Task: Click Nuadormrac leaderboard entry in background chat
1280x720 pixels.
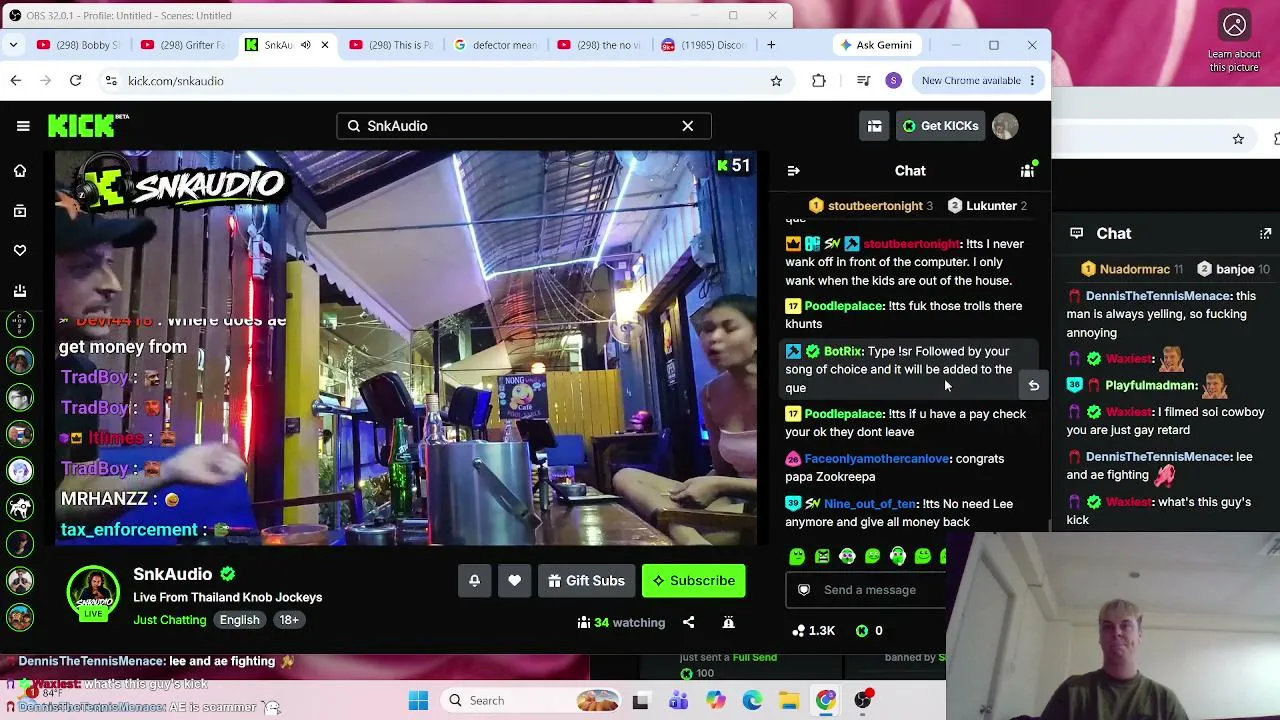Action: tap(1133, 270)
